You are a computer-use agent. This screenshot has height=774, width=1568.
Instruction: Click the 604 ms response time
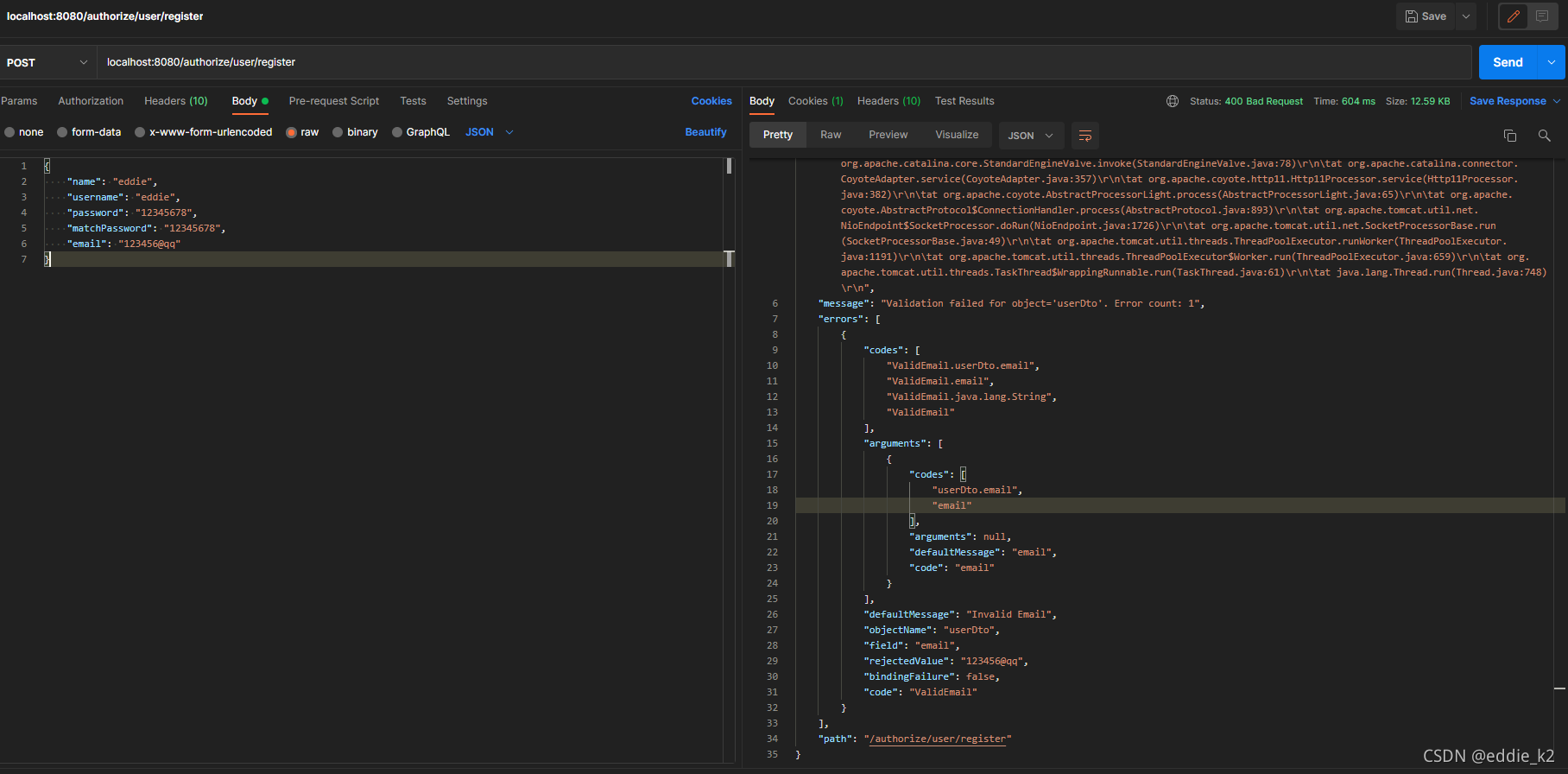coord(1358,101)
